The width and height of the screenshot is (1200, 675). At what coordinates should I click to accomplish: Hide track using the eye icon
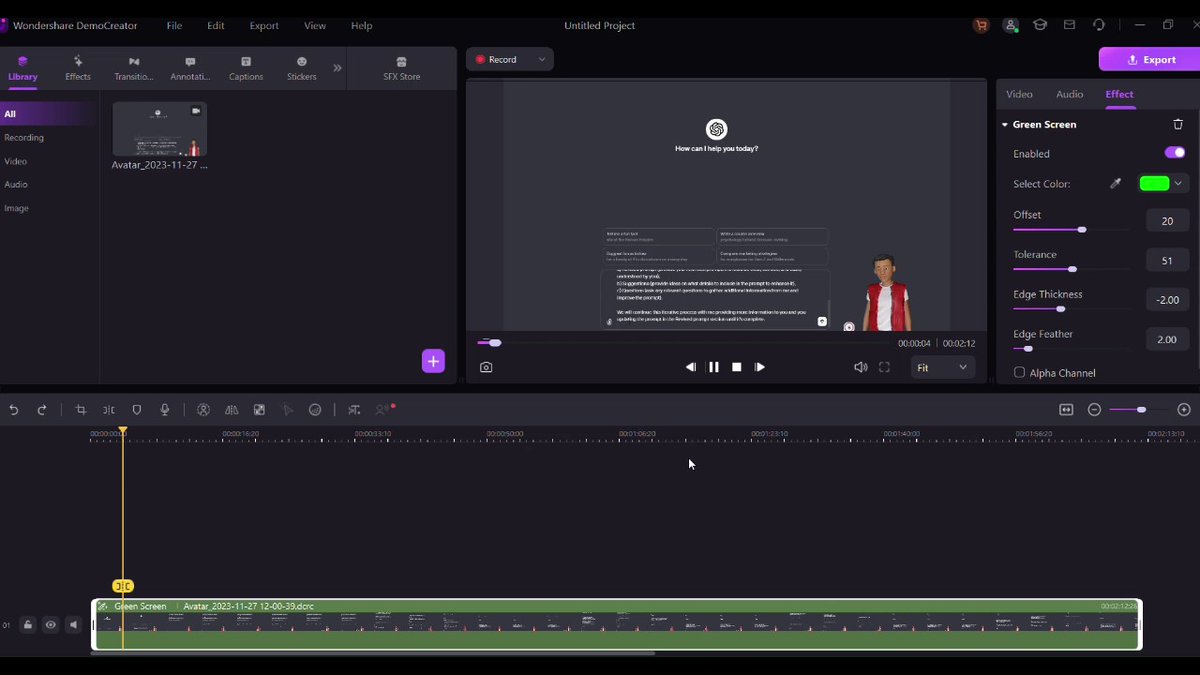pos(50,625)
